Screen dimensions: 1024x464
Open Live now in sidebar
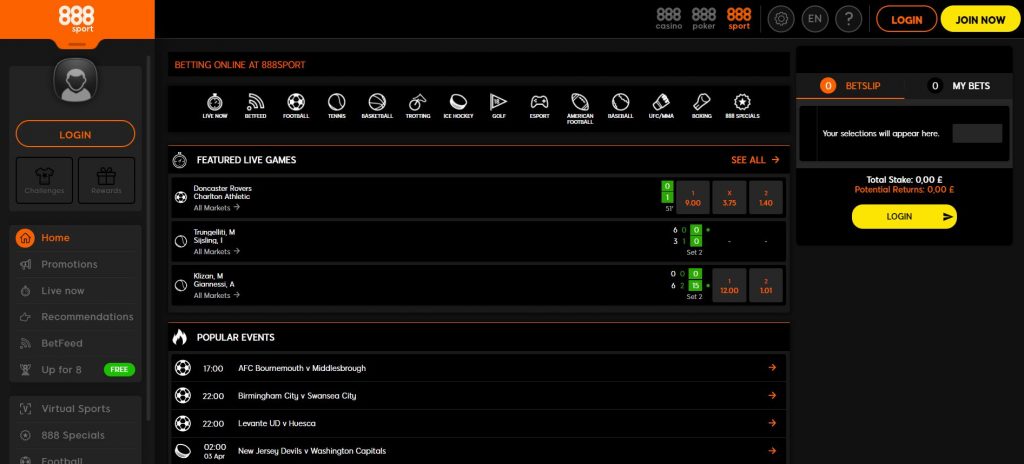tap(75, 291)
